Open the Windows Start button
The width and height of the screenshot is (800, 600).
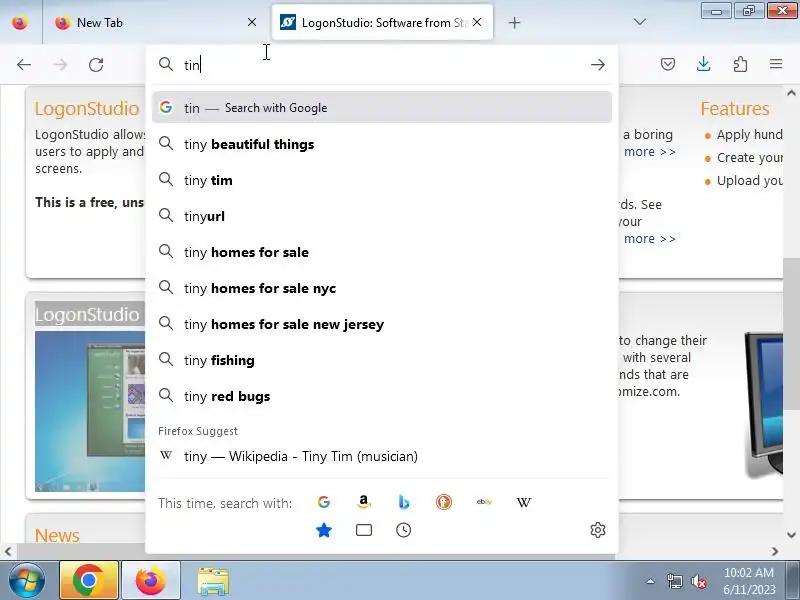click(x=26, y=581)
